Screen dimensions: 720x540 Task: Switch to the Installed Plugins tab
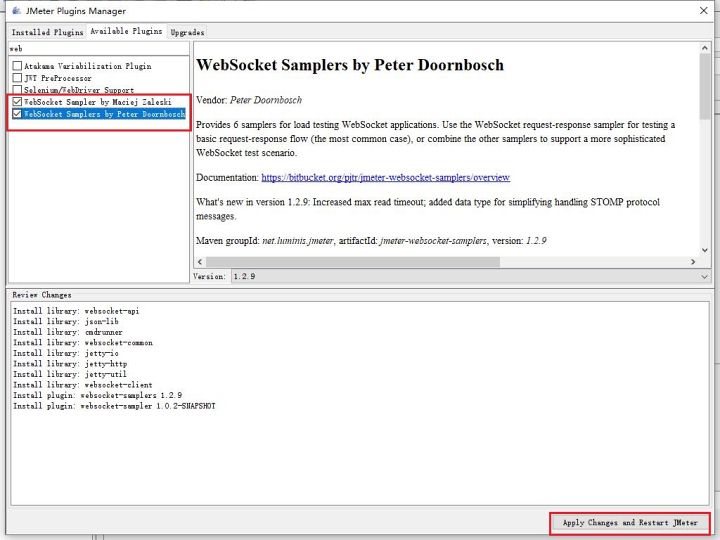pos(47,32)
